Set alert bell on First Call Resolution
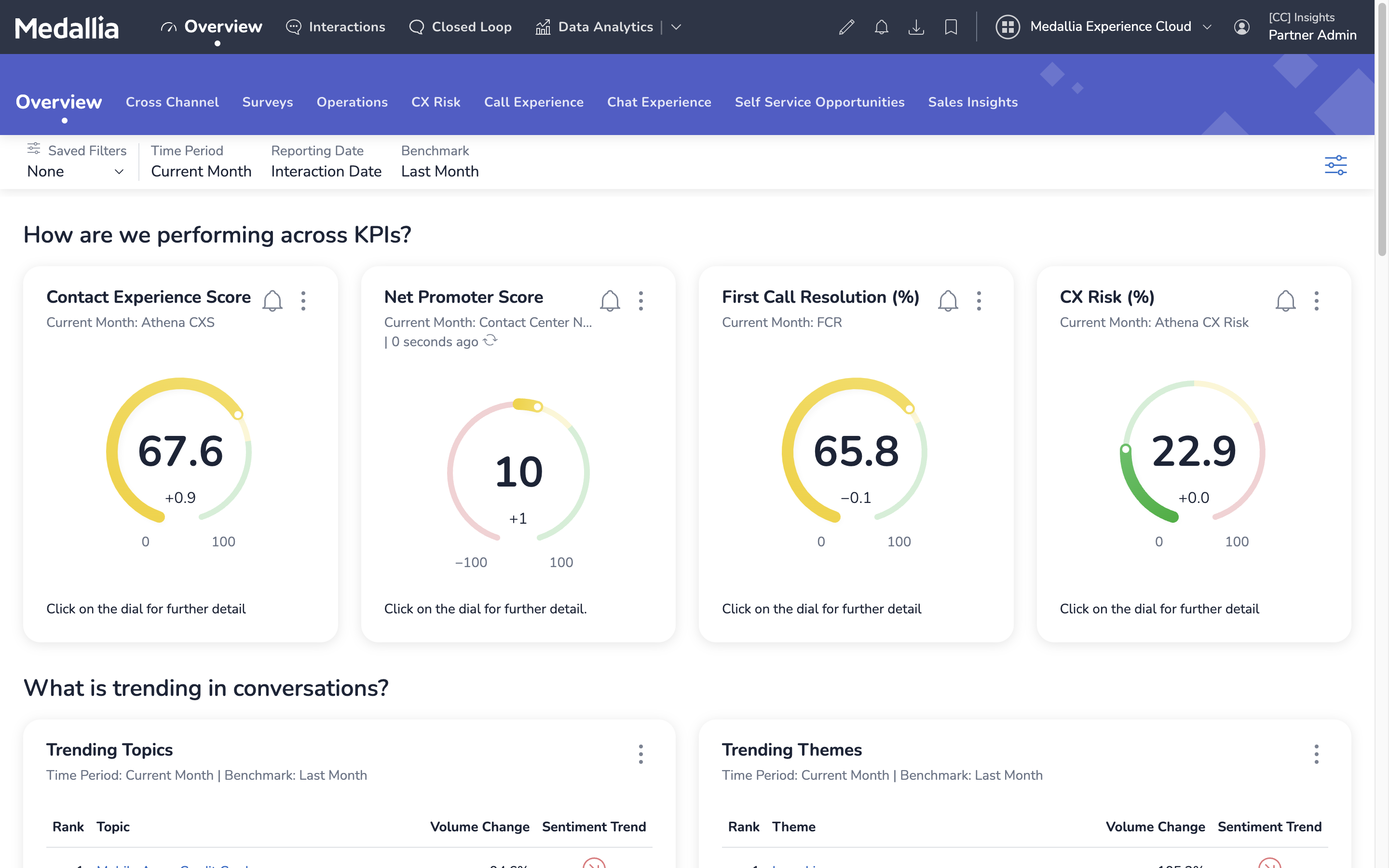The width and height of the screenshot is (1389, 868). point(948,300)
